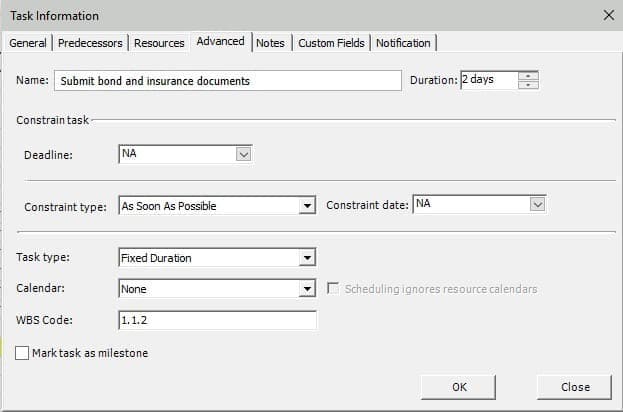Expand the Task type dropdown
Image resolution: width=623 pixels, height=412 pixels.
[x=307, y=258]
